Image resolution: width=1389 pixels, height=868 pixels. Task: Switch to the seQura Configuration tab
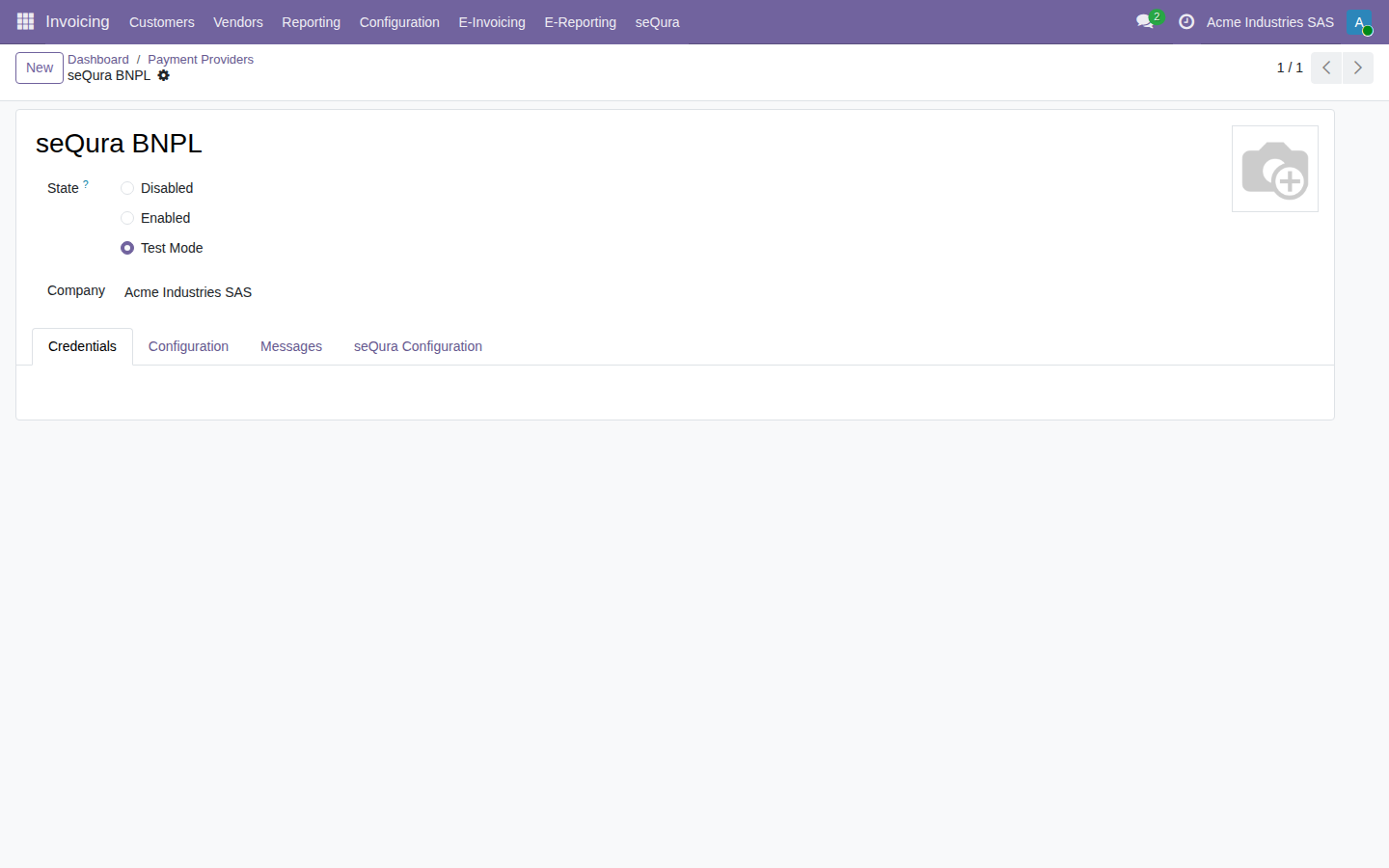[418, 346]
